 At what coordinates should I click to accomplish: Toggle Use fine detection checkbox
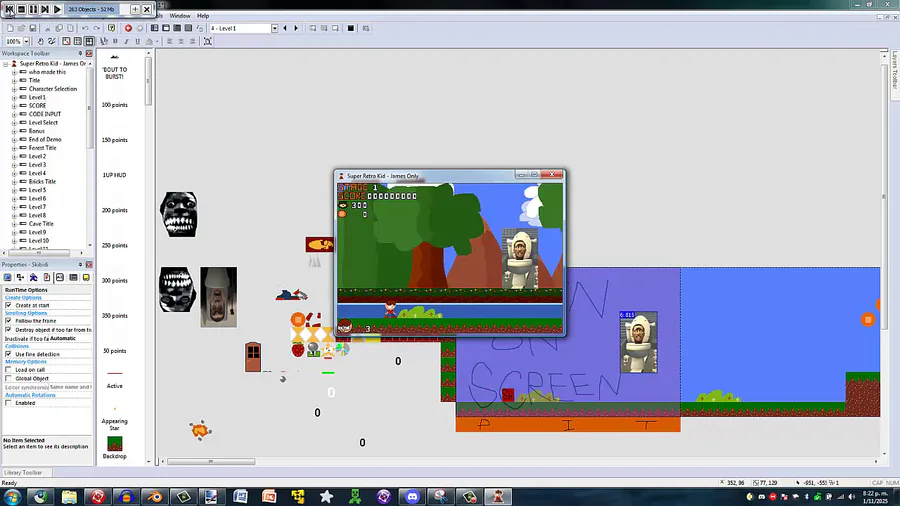tap(9, 354)
